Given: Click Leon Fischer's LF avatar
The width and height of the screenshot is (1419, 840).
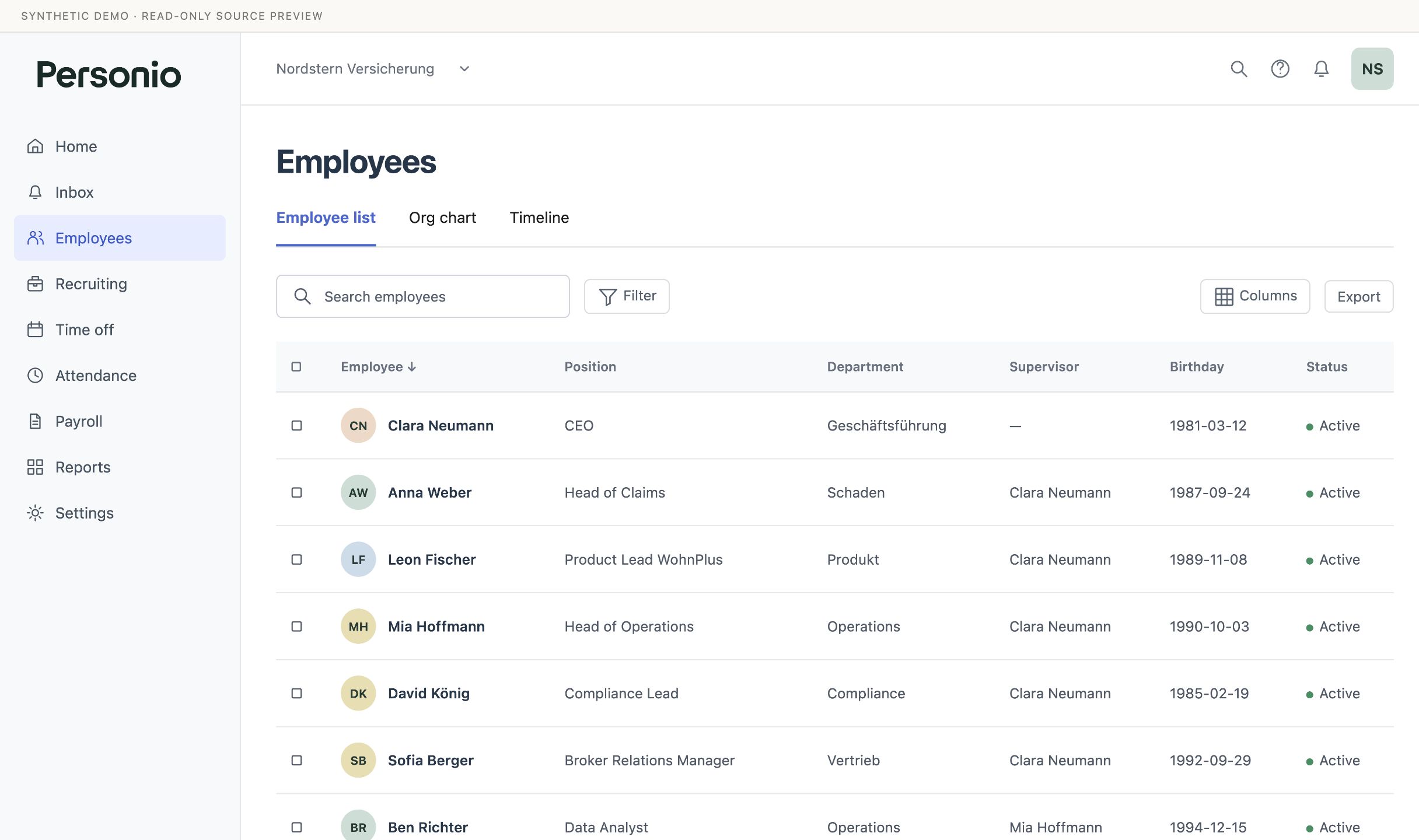Looking at the screenshot, I should 358,559.
